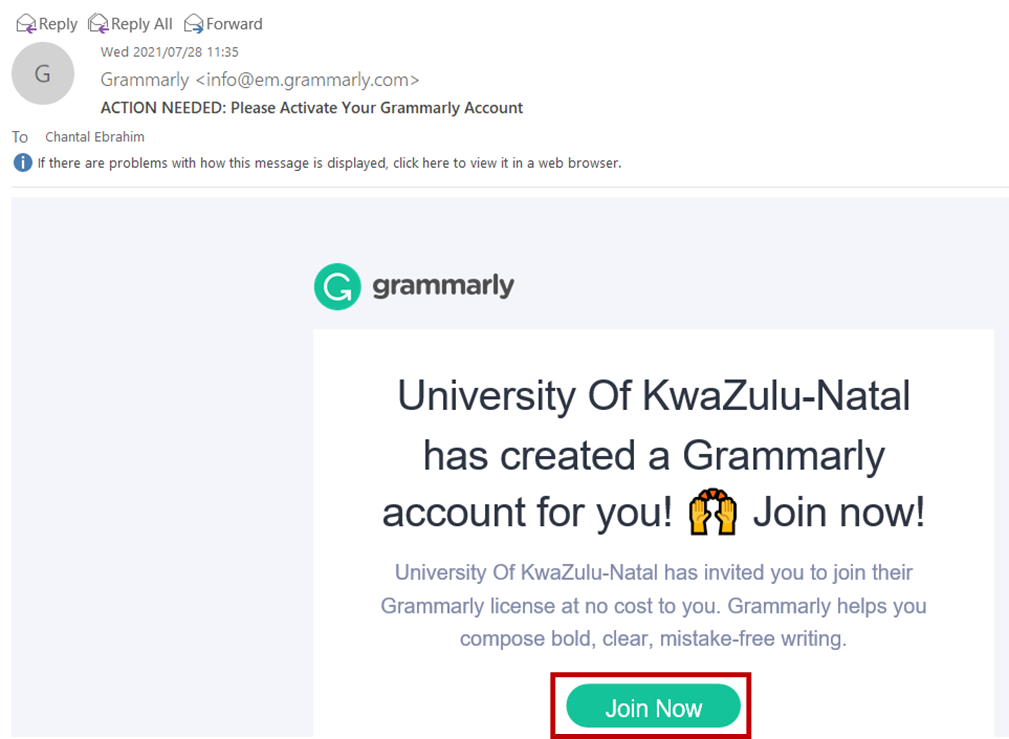Click the "Forward" text label
This screenshot has width=1009, height=739.
(234, 23)
